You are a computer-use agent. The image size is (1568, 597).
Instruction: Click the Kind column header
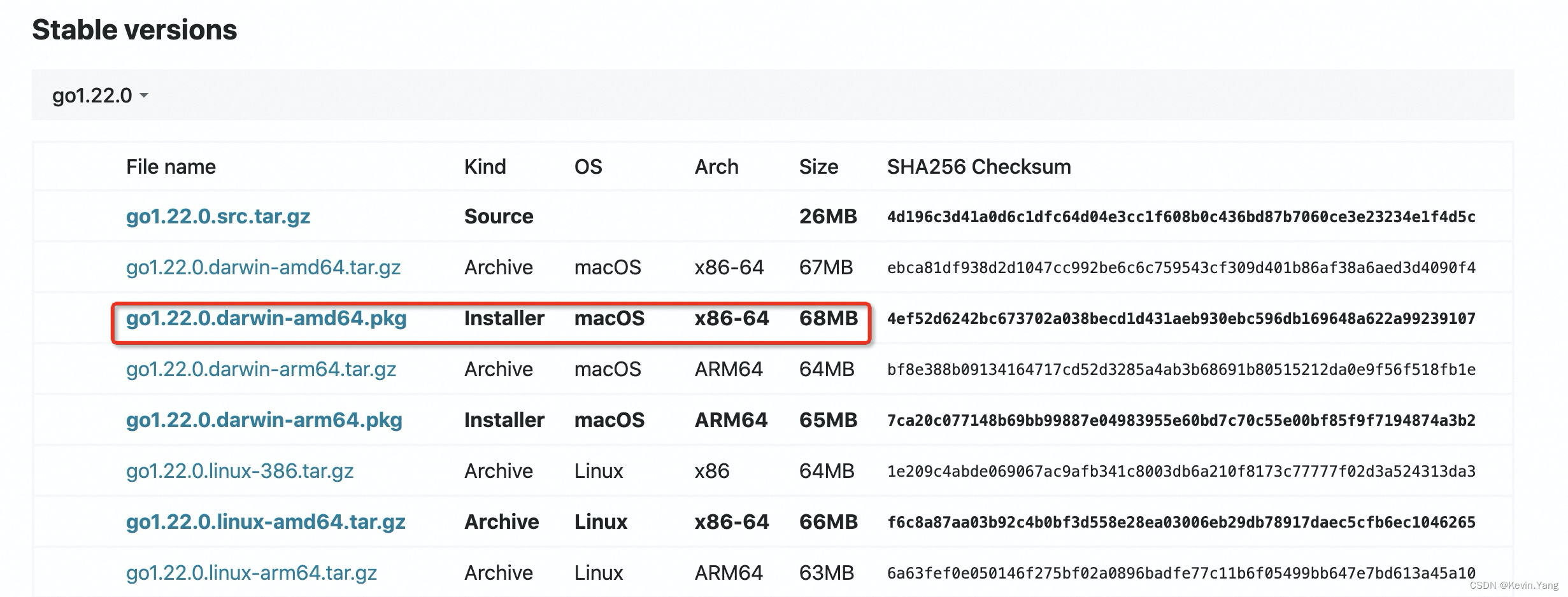click(x=485, y=167)
